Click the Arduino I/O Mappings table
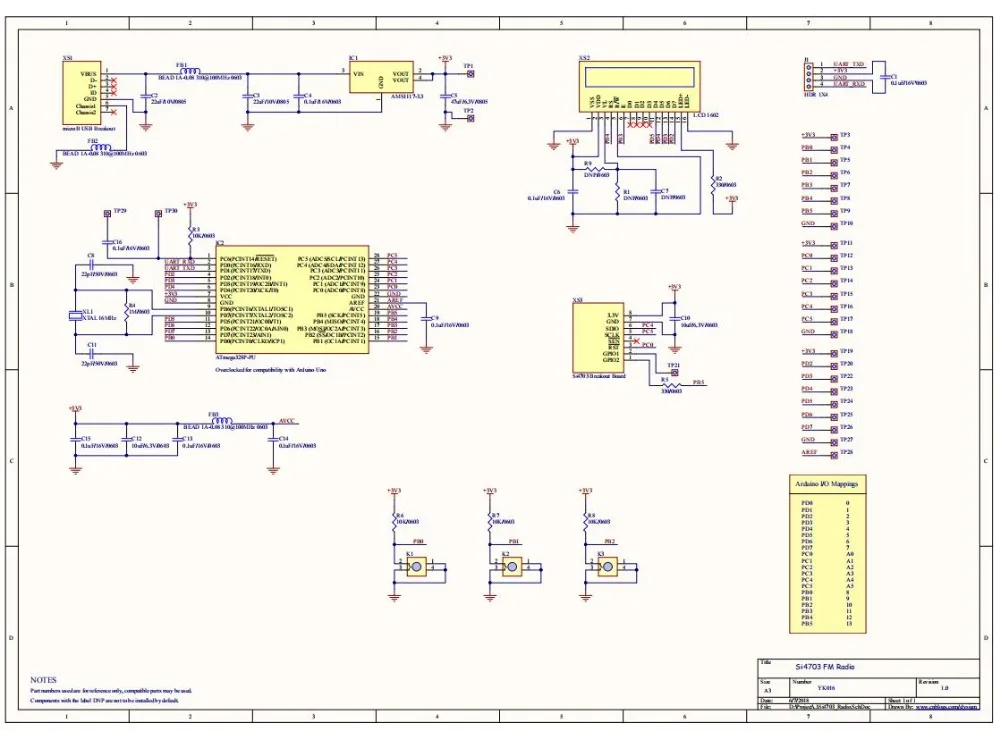Image resolution: width=1000 pixels, height=731 pixels. click(x=827, y=554)
